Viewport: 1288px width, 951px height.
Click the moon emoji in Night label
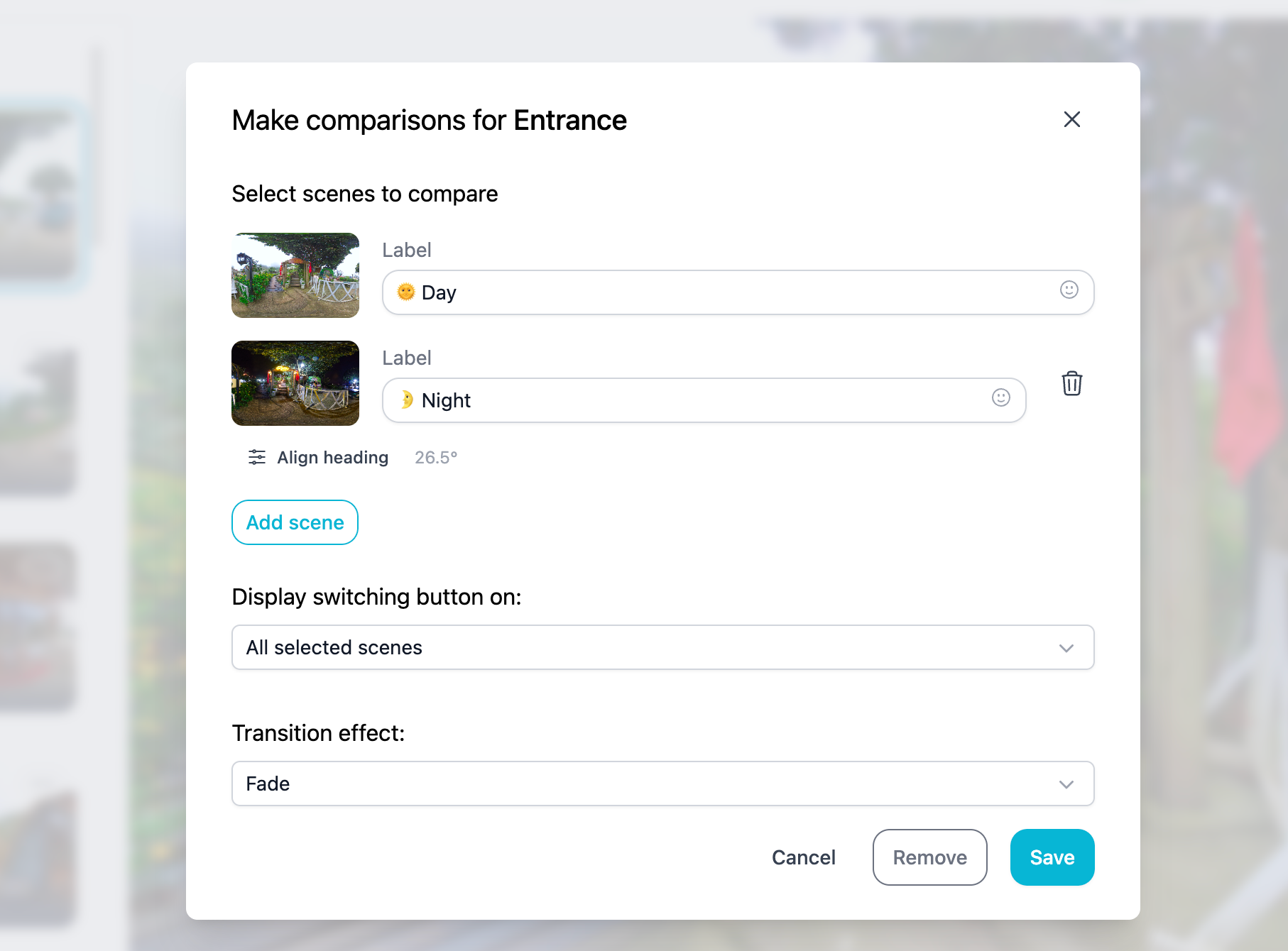click(406, 400)
